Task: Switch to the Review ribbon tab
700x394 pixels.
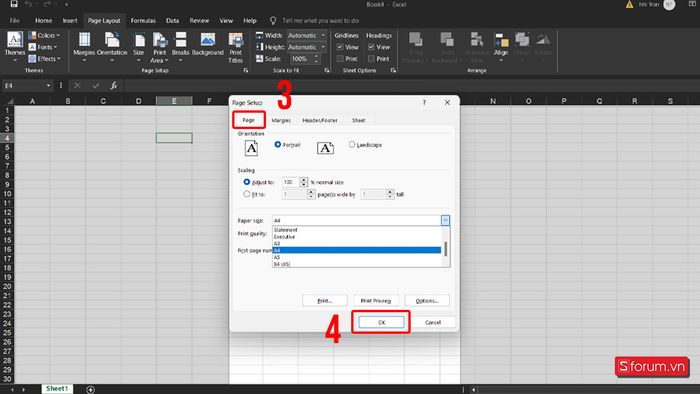Action: (x=199, y=21)
